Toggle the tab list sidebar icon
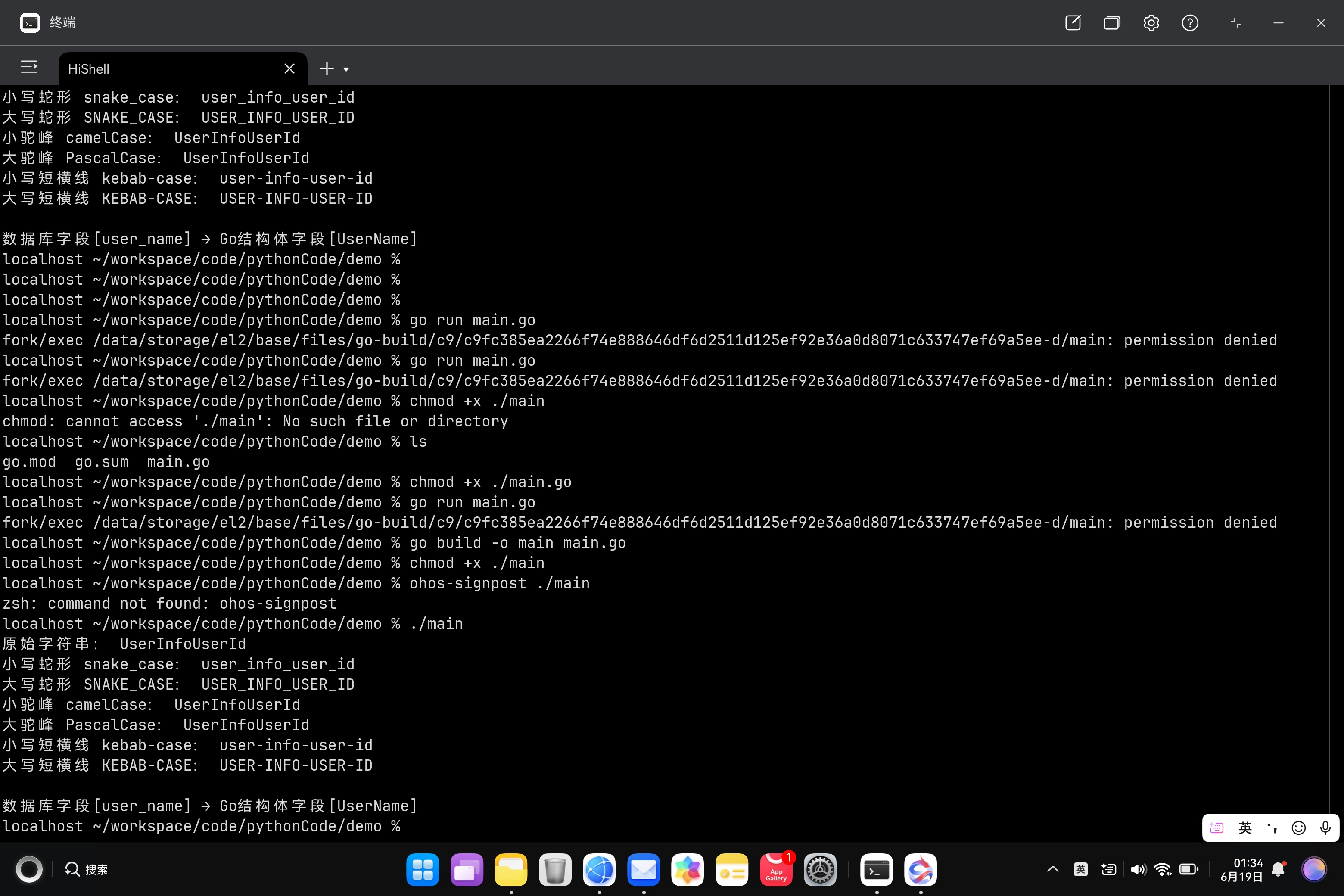 point(29,68)
